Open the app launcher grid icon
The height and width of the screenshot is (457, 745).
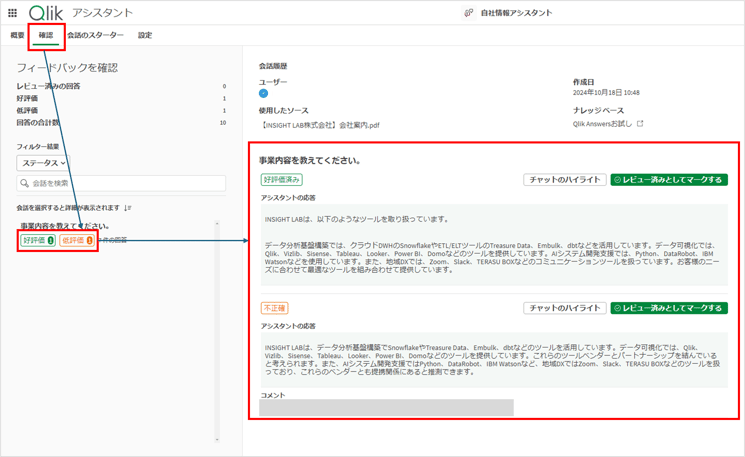pos(12,13)
